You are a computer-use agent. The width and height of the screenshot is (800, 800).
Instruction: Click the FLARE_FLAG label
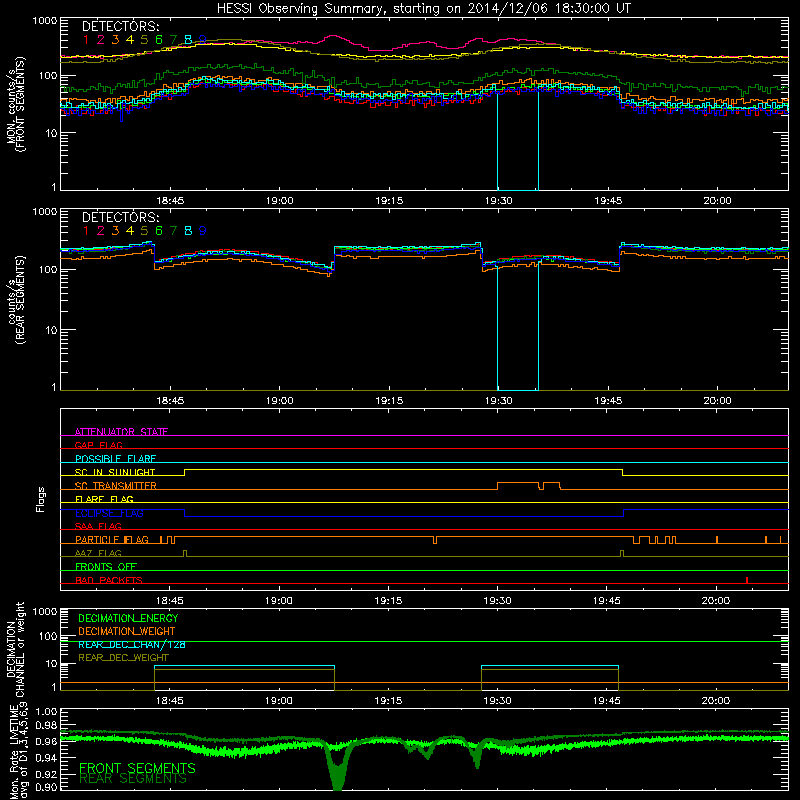pyautogui.click(x=104, y=499)
